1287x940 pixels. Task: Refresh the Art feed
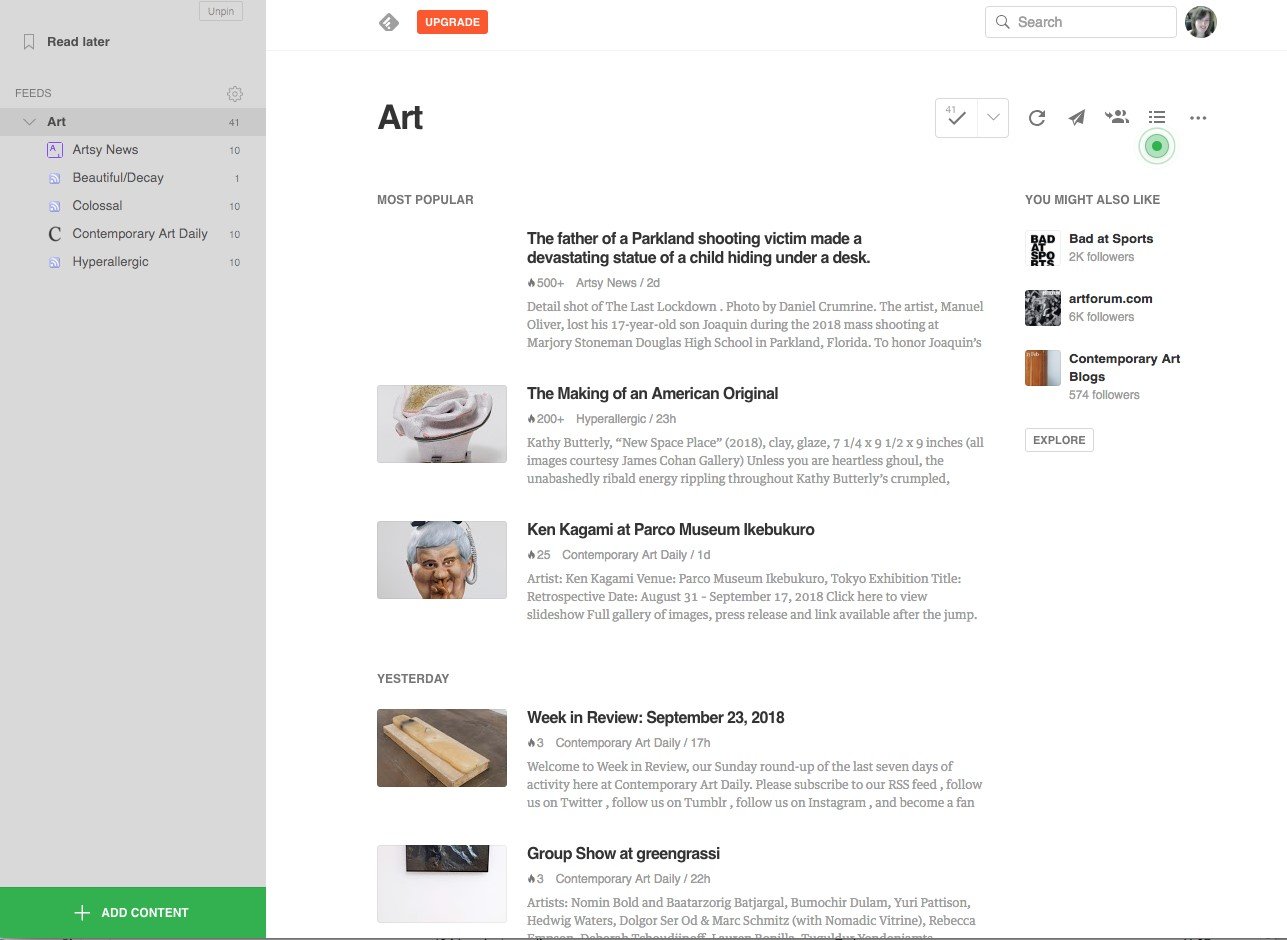click(x=1037, y=118)
